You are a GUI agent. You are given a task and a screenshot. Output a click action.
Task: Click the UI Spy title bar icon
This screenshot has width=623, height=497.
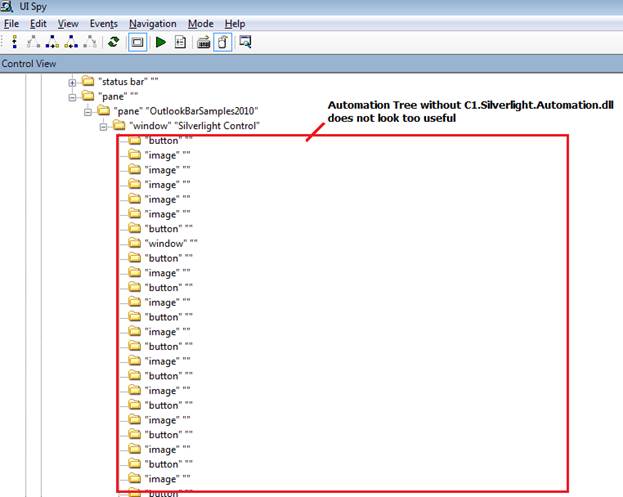8,7
